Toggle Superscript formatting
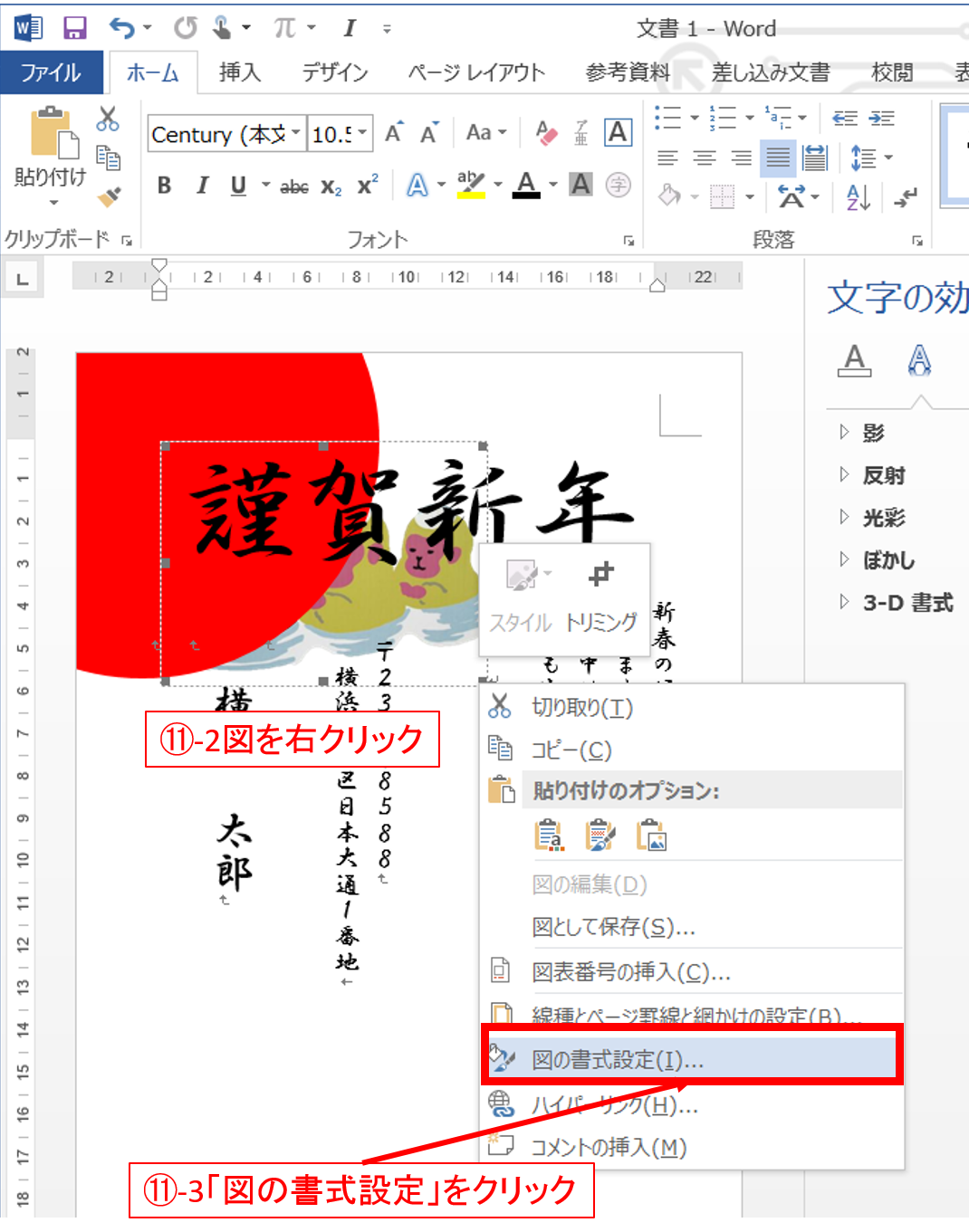 [368, 185]
